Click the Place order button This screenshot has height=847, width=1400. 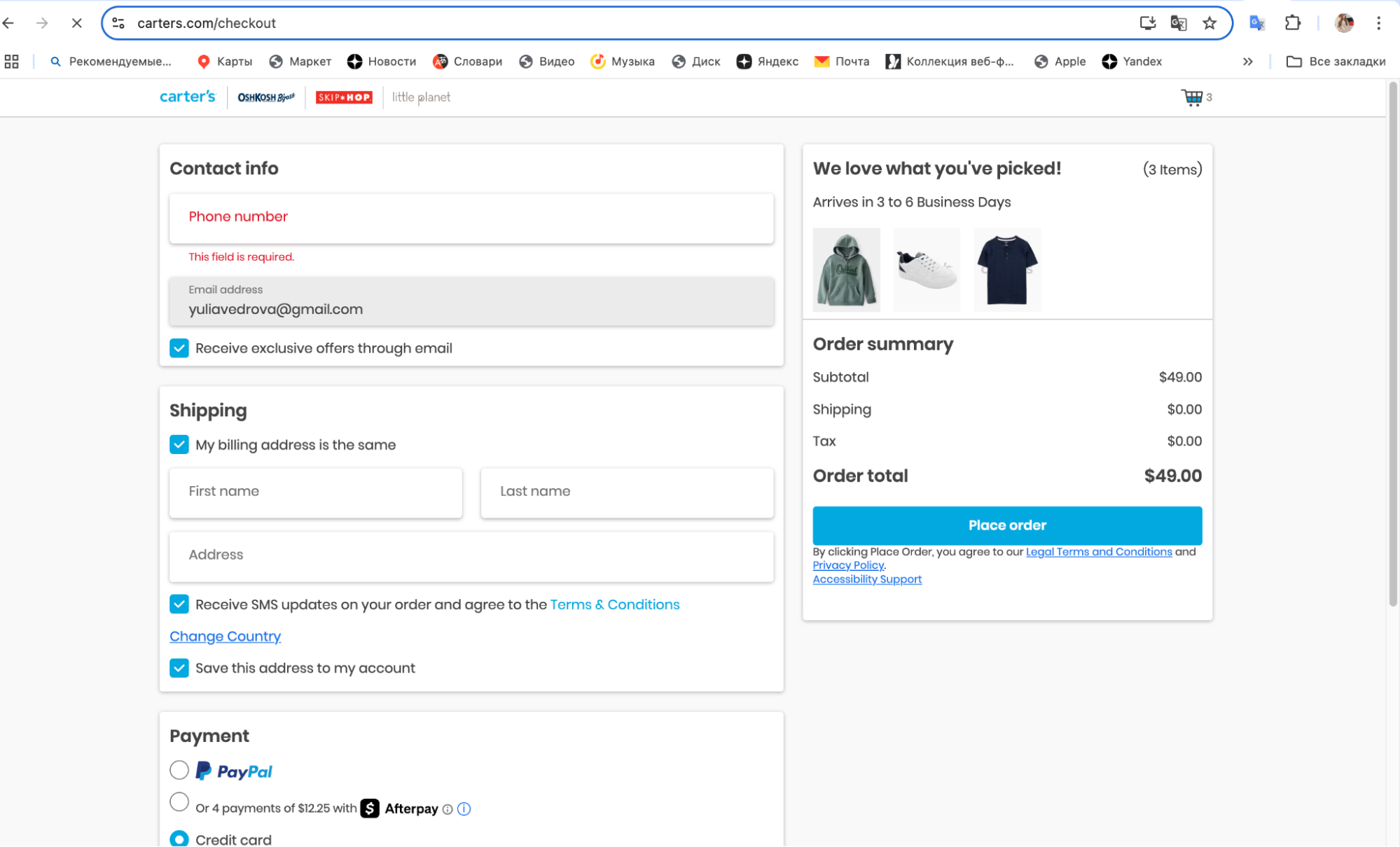tap(1006, 525)
